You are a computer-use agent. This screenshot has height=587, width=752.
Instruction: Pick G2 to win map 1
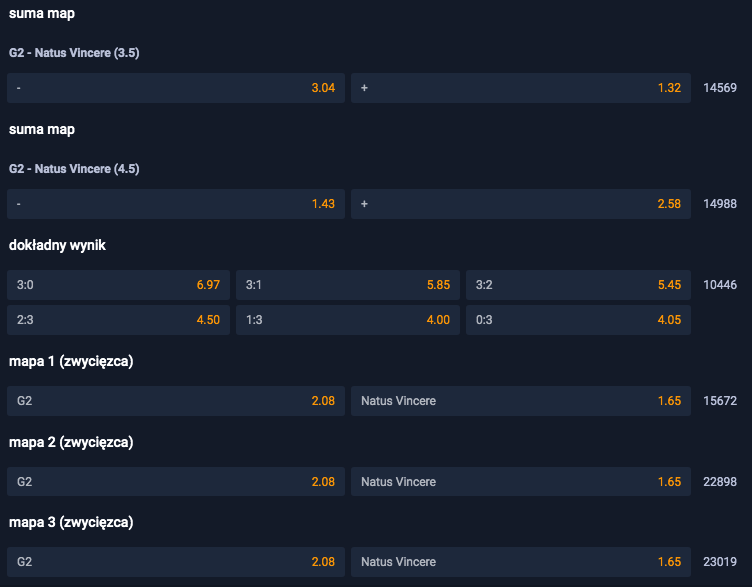(175, 401)
